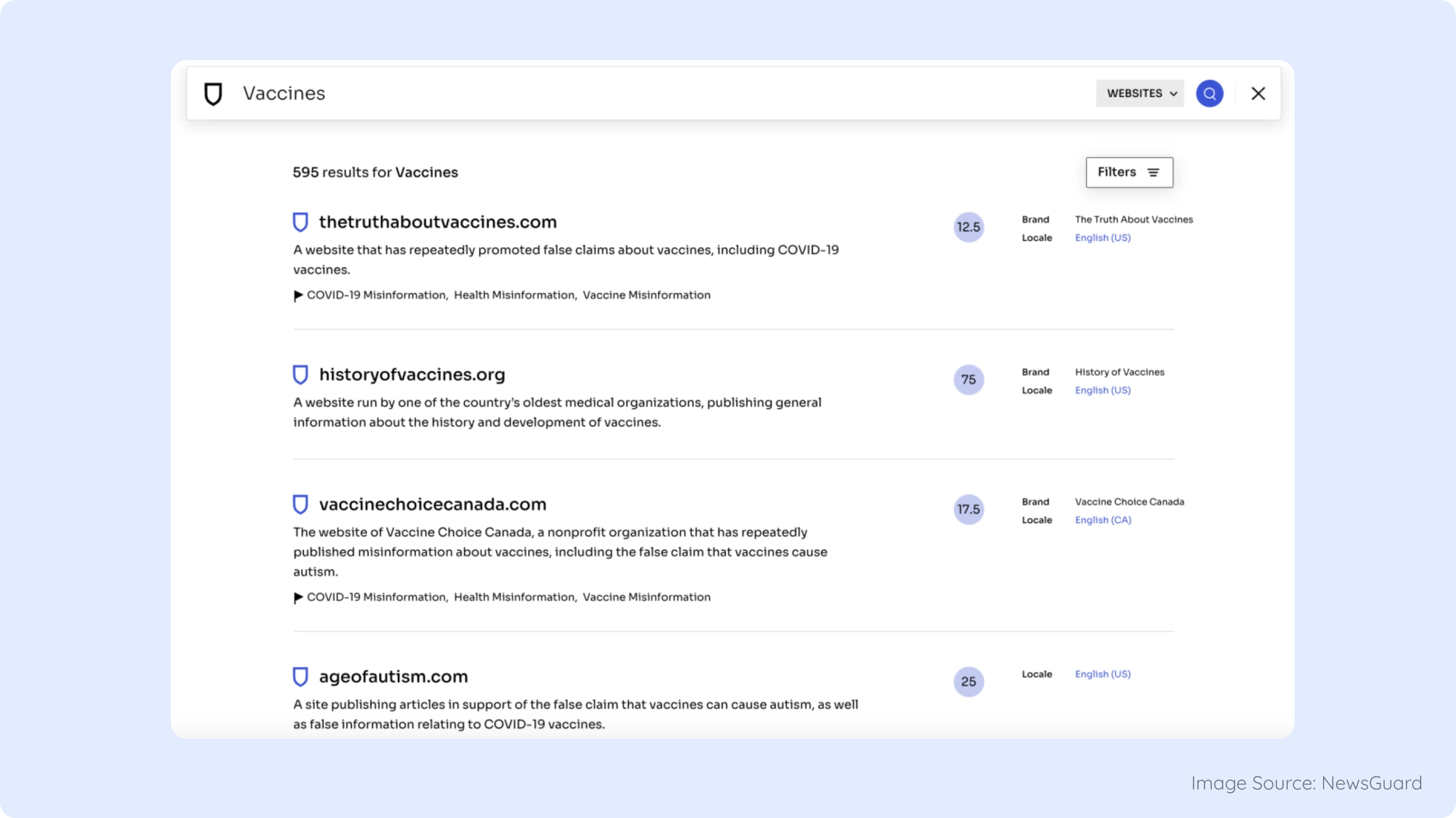
Task: Open the thetruthaboutvaccines.com result
Action: coord(437,222)
